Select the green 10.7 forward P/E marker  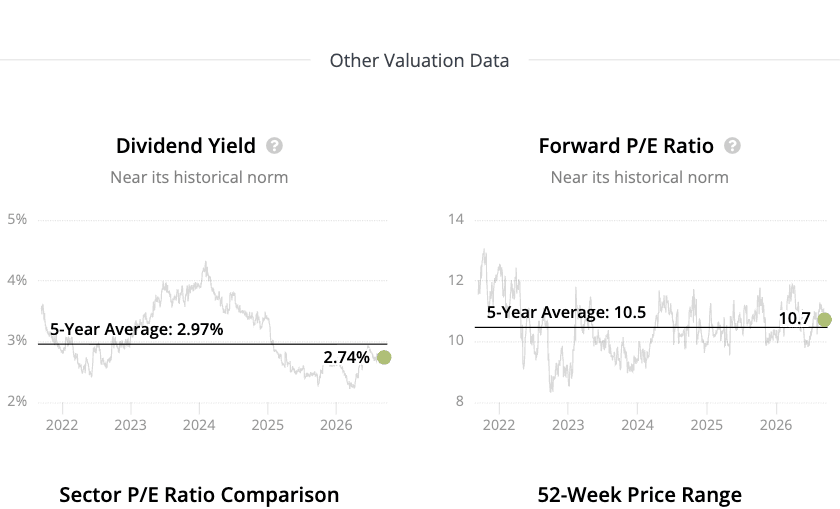click(x=824, y=320)
